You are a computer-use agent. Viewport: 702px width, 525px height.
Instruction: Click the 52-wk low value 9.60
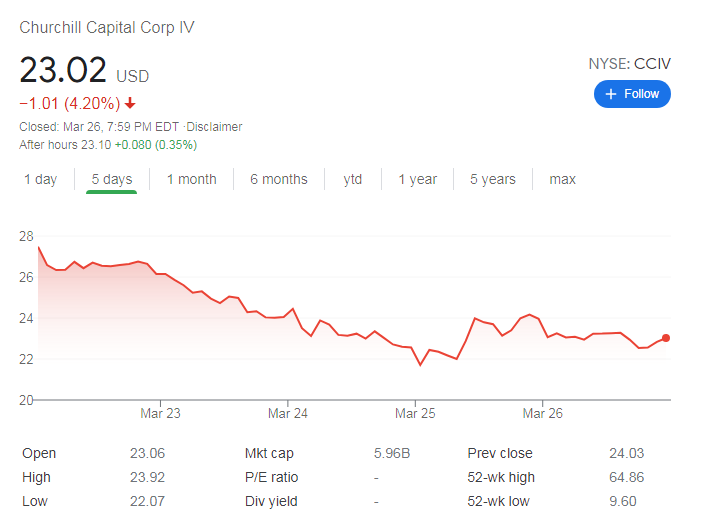coord(623,501)
